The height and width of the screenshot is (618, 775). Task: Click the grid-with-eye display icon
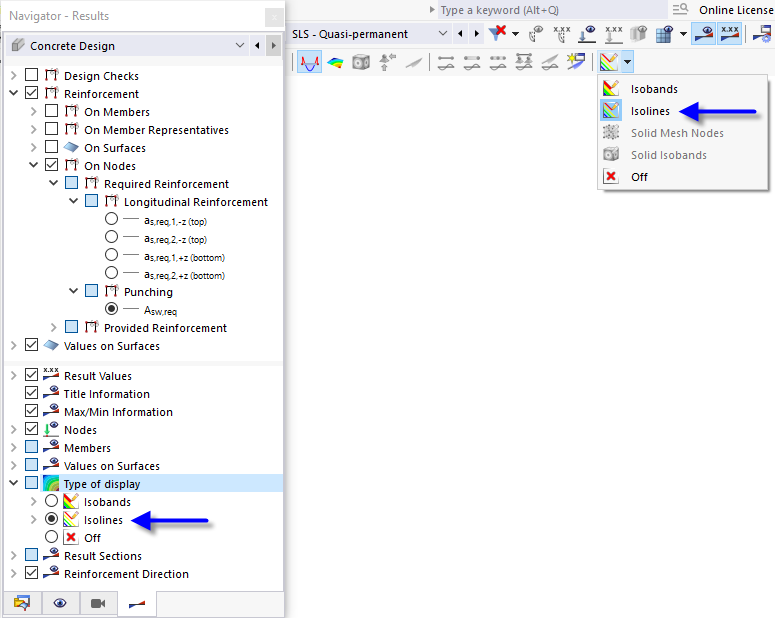click(665, 34)
